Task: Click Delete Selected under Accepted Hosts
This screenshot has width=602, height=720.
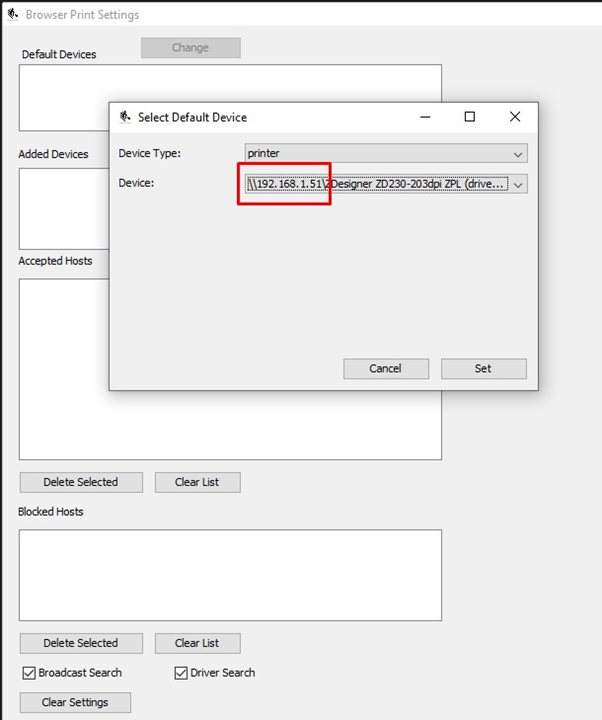Action: [81, 482]
